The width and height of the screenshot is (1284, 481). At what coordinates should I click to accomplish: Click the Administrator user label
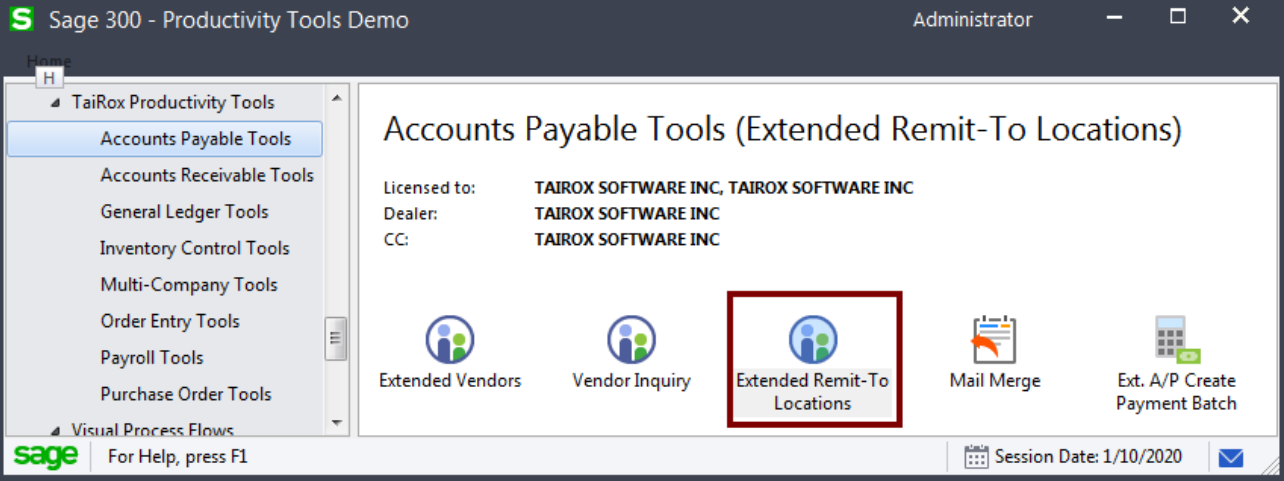(x=972, y=19)
